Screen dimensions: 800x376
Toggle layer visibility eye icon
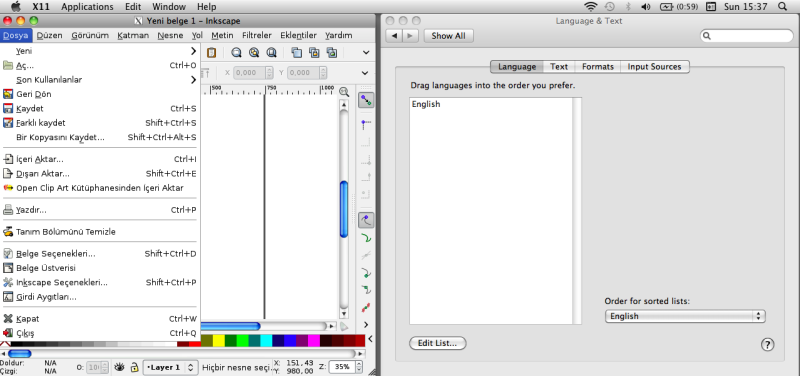[x=119, y=367]
